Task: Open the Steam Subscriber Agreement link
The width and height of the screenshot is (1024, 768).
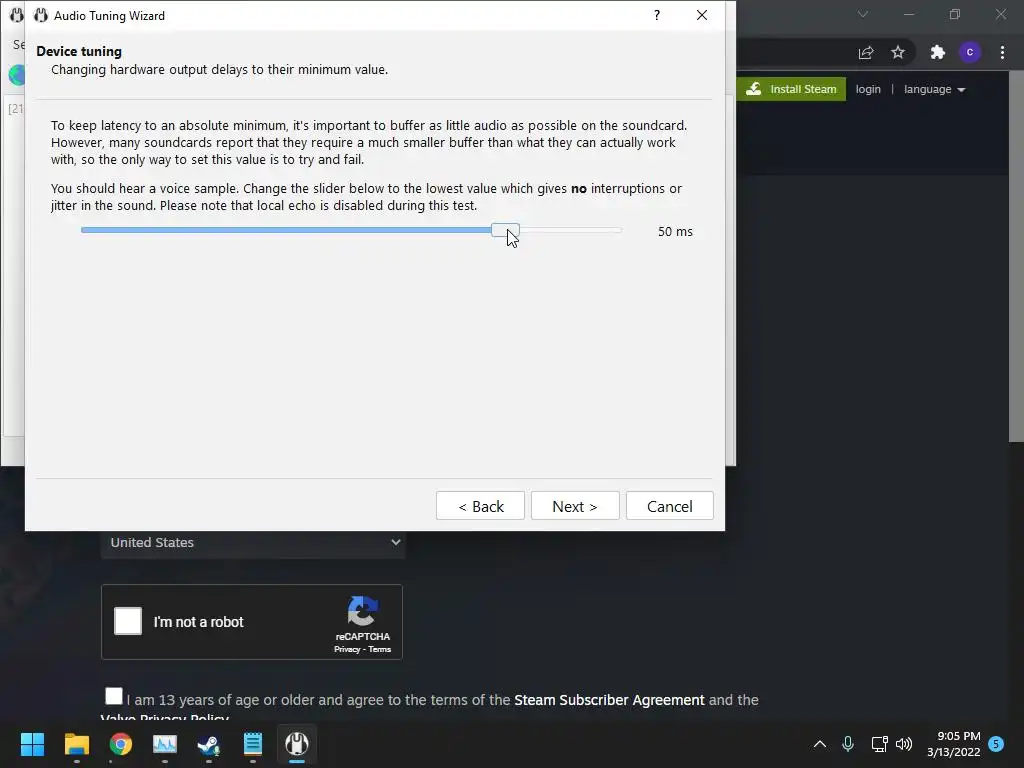Action: pos(609,700)
